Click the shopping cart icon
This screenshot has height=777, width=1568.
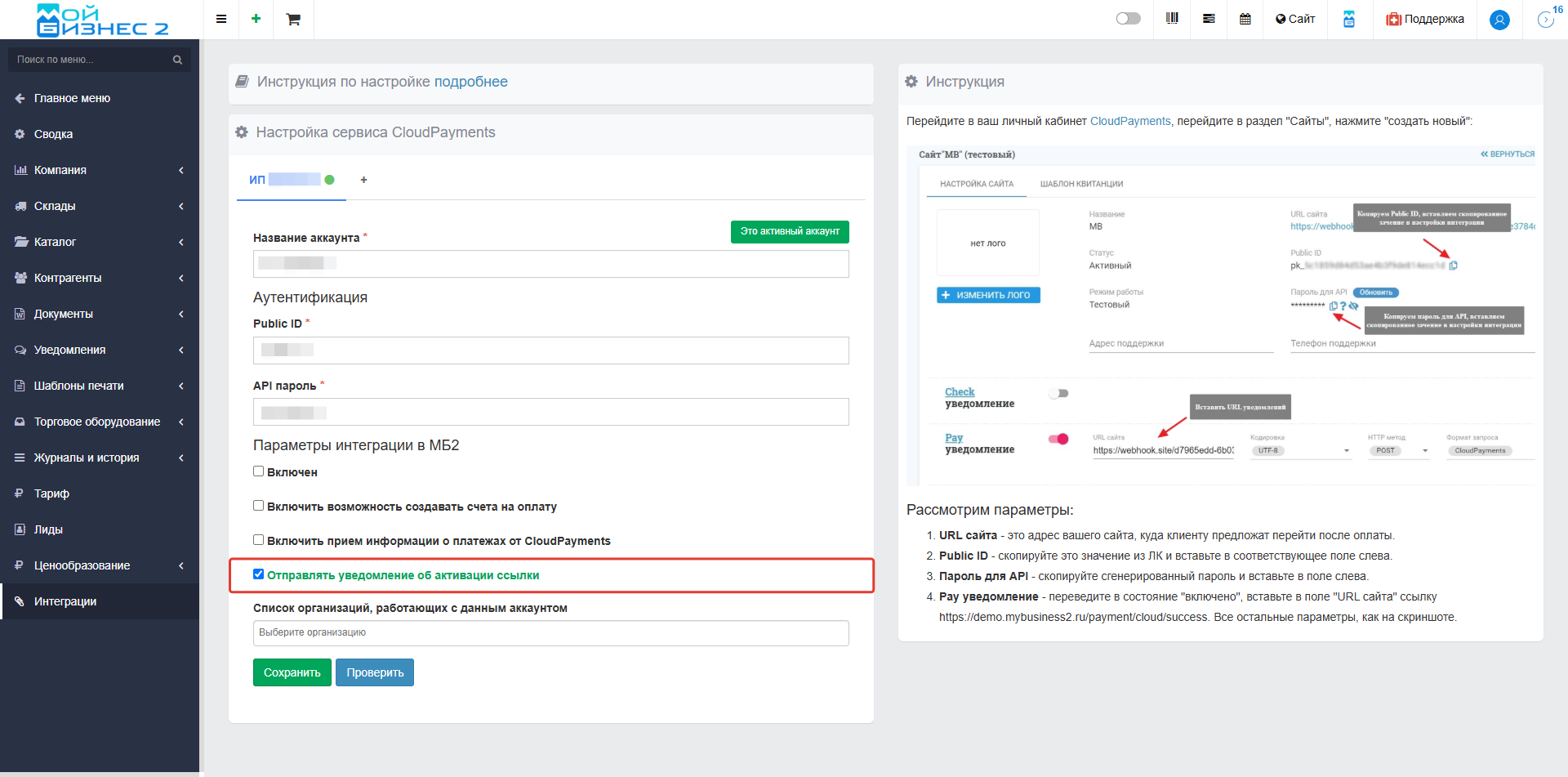[x=293, y=20]
